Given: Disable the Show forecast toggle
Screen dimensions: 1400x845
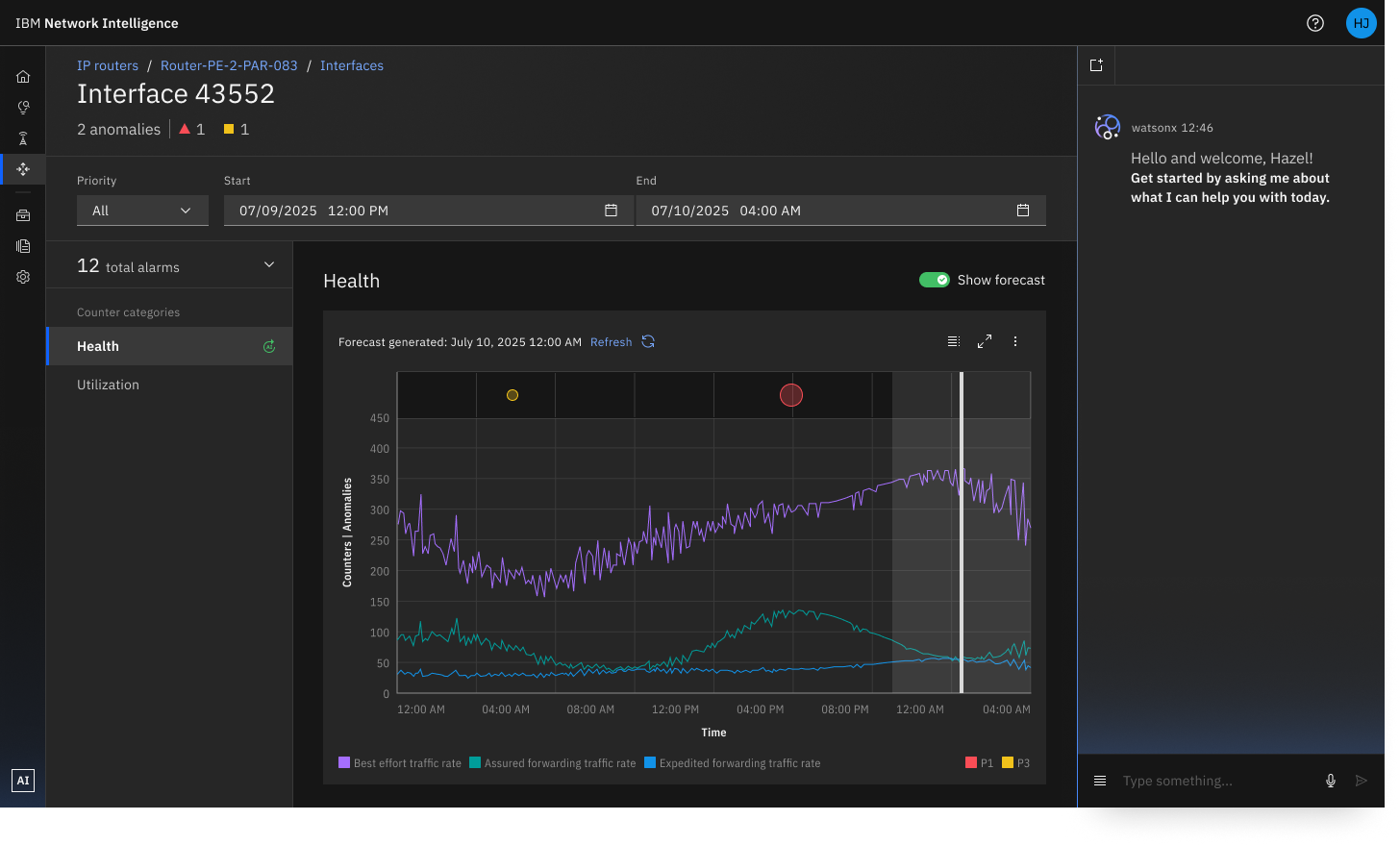Looking at the screenshot, I should pos(934,279).
